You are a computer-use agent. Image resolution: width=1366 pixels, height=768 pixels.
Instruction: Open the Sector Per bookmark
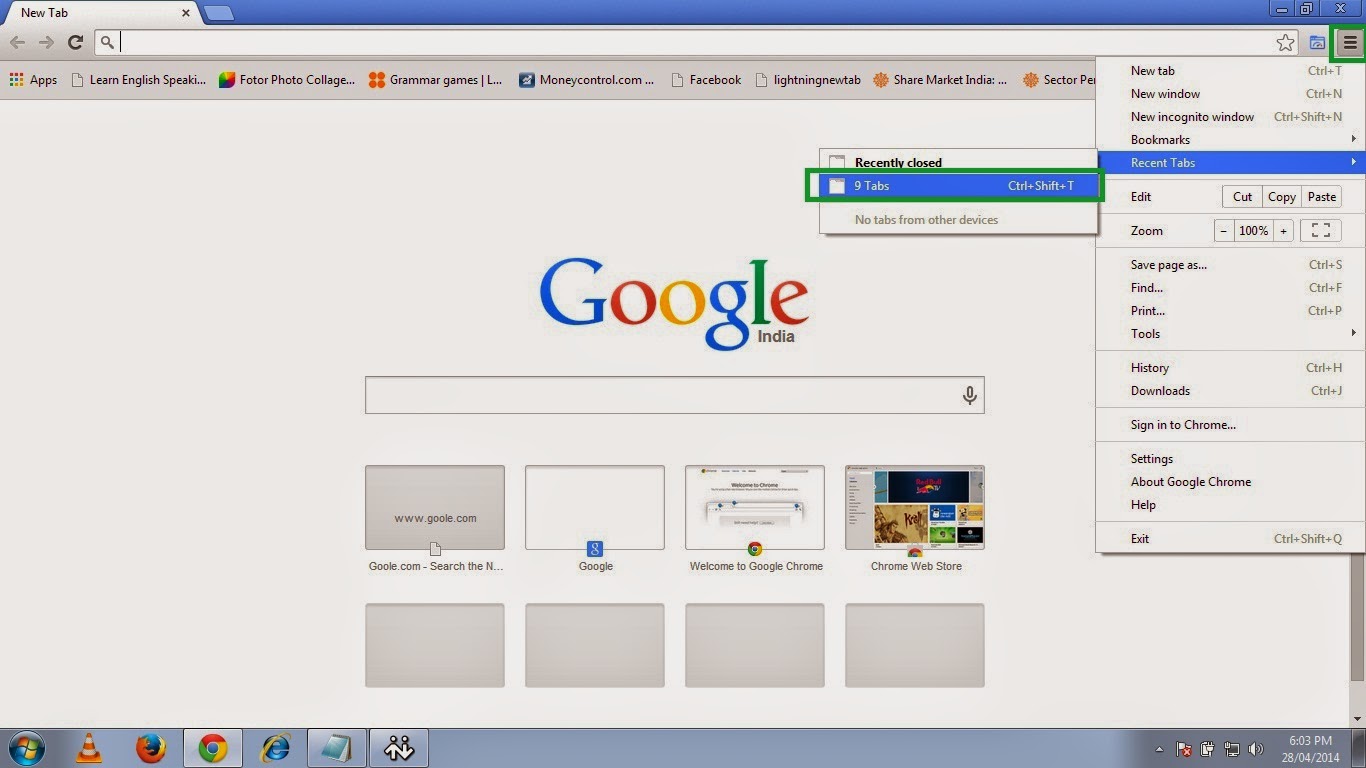click(x=1058, y=80)
